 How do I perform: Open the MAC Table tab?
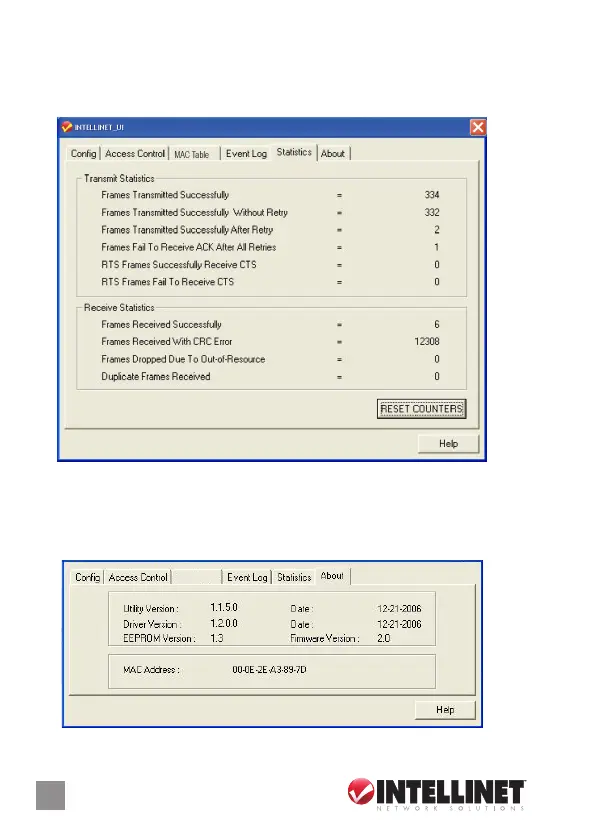(x=192, y=154)
